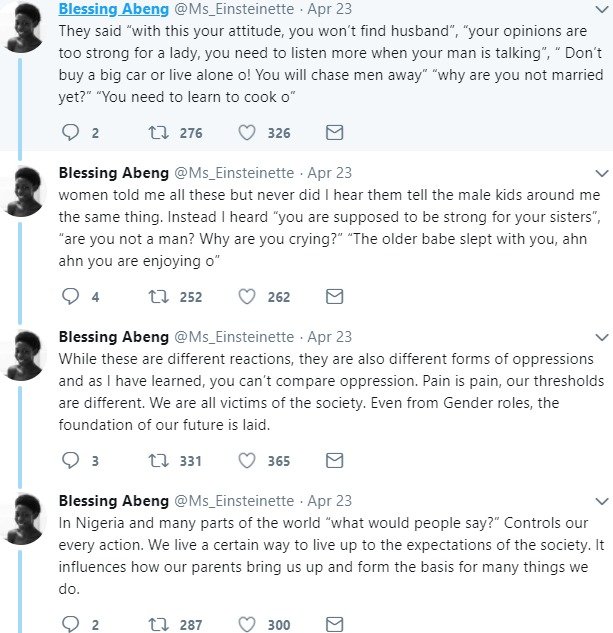Like the tweet with 300 likes

tap(246, 625)
